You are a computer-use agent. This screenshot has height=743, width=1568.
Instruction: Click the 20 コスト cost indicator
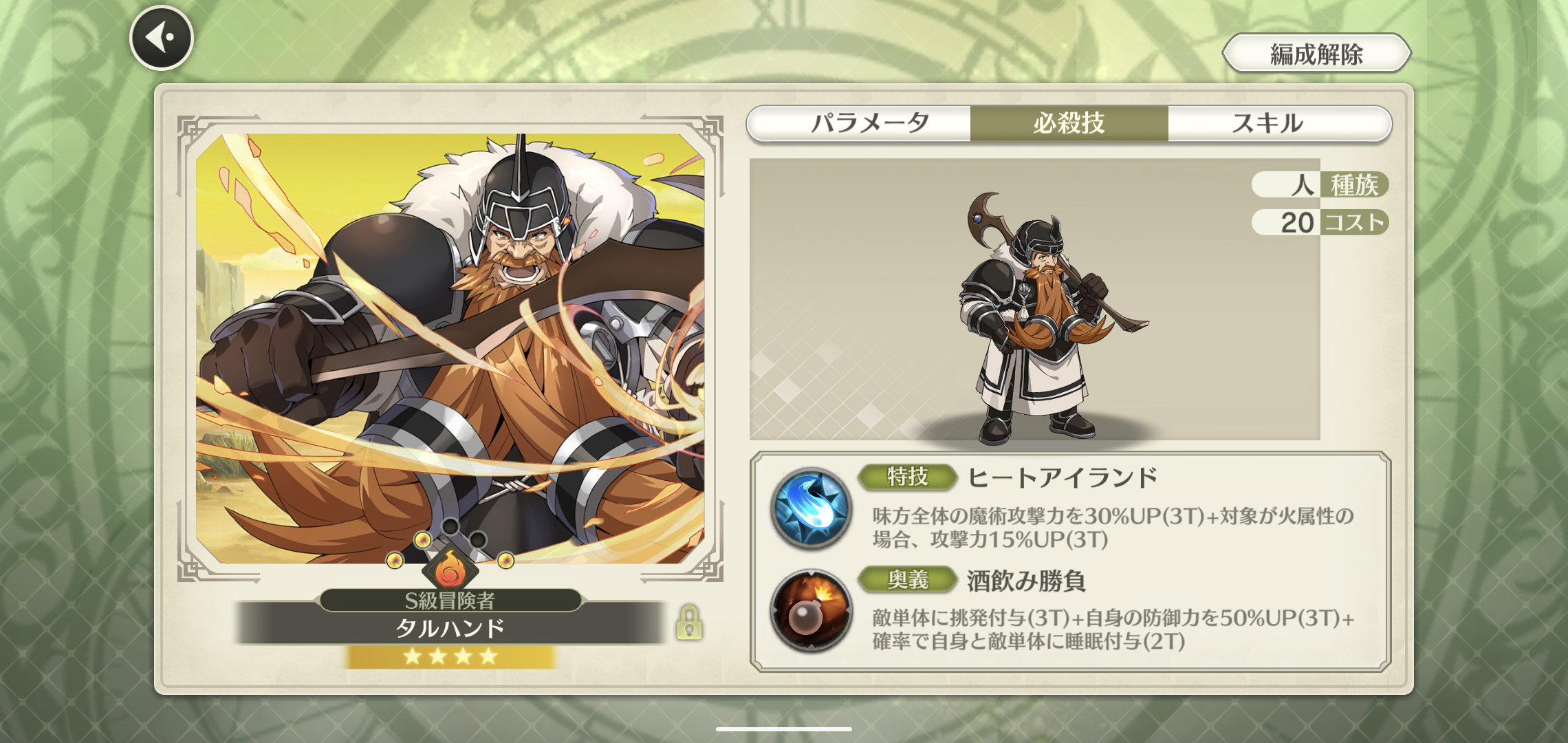(x=1320, y=222)
